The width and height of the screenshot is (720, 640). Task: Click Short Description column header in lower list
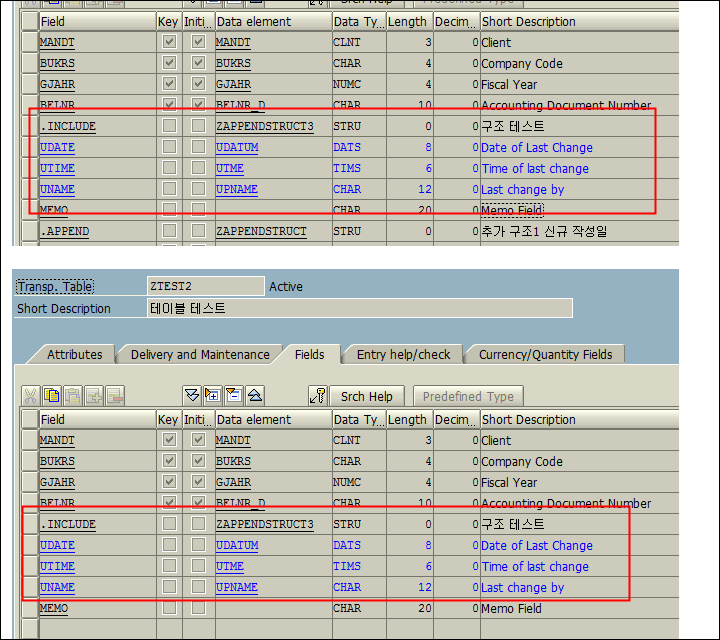(579, 419)
